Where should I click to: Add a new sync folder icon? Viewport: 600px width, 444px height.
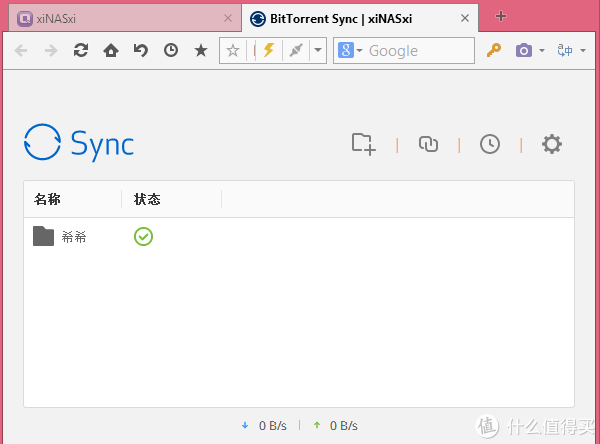[x=364, y=144]
